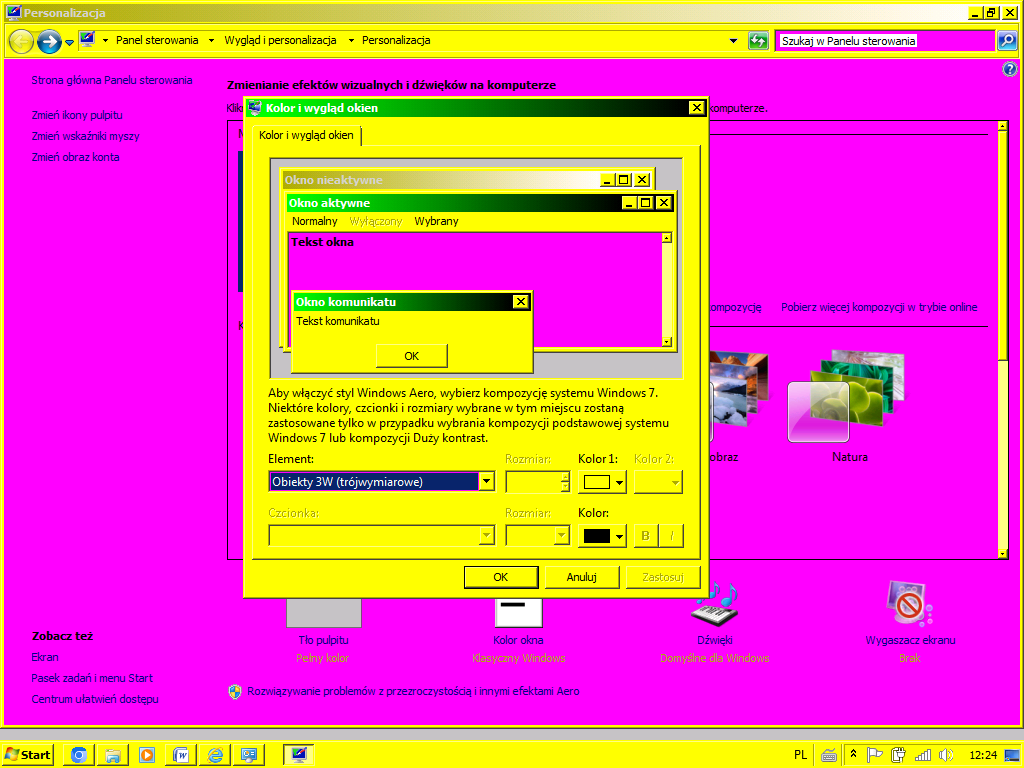This screenshot has width=1024, height=768.
Task: Open the help question mark icon
Action: (x=1010, y=69)
